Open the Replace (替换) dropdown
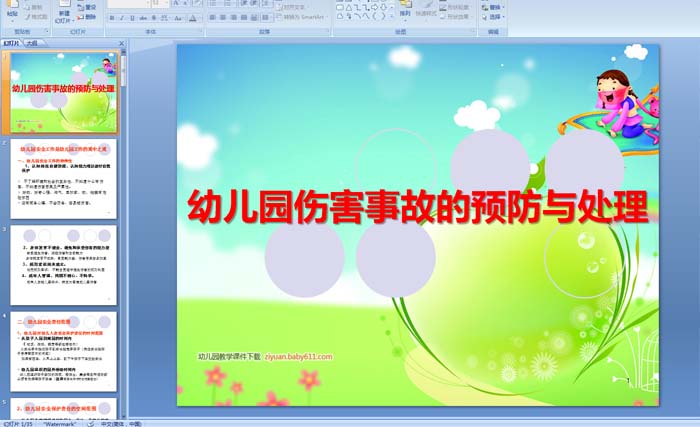This screenshot has width=700, height=427. pos(493,7)
